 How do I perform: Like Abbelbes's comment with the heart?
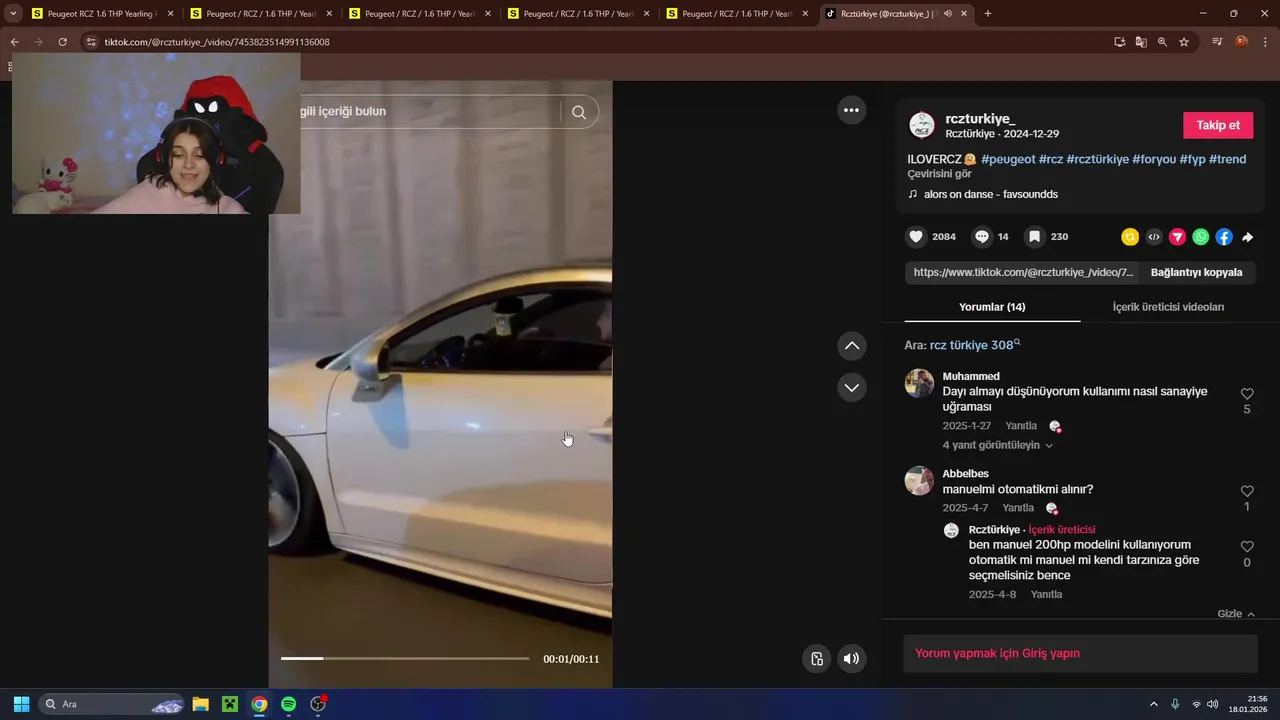click(1247, 491)
